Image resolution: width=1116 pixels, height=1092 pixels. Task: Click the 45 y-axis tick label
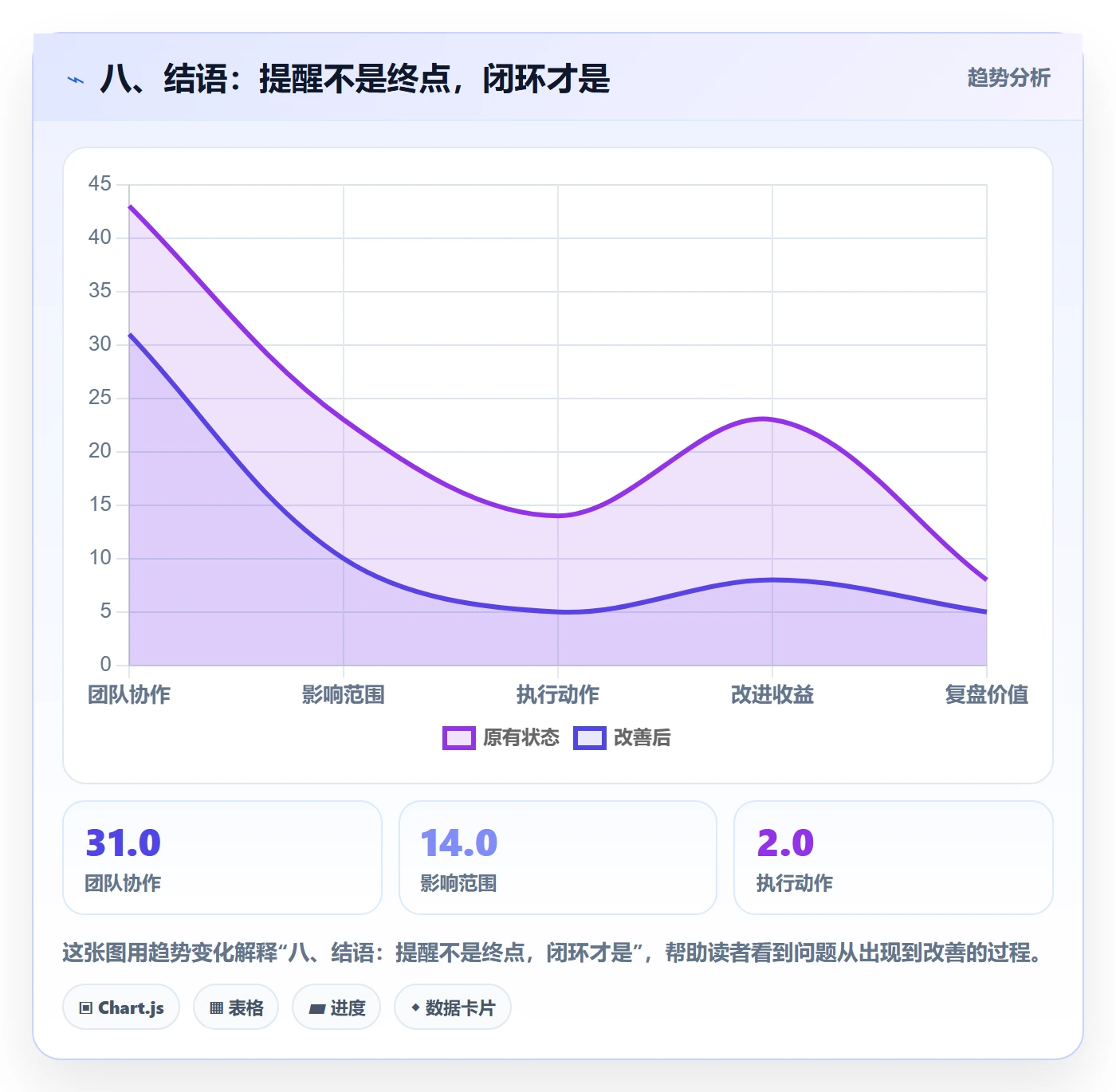(x=100, y=184)
